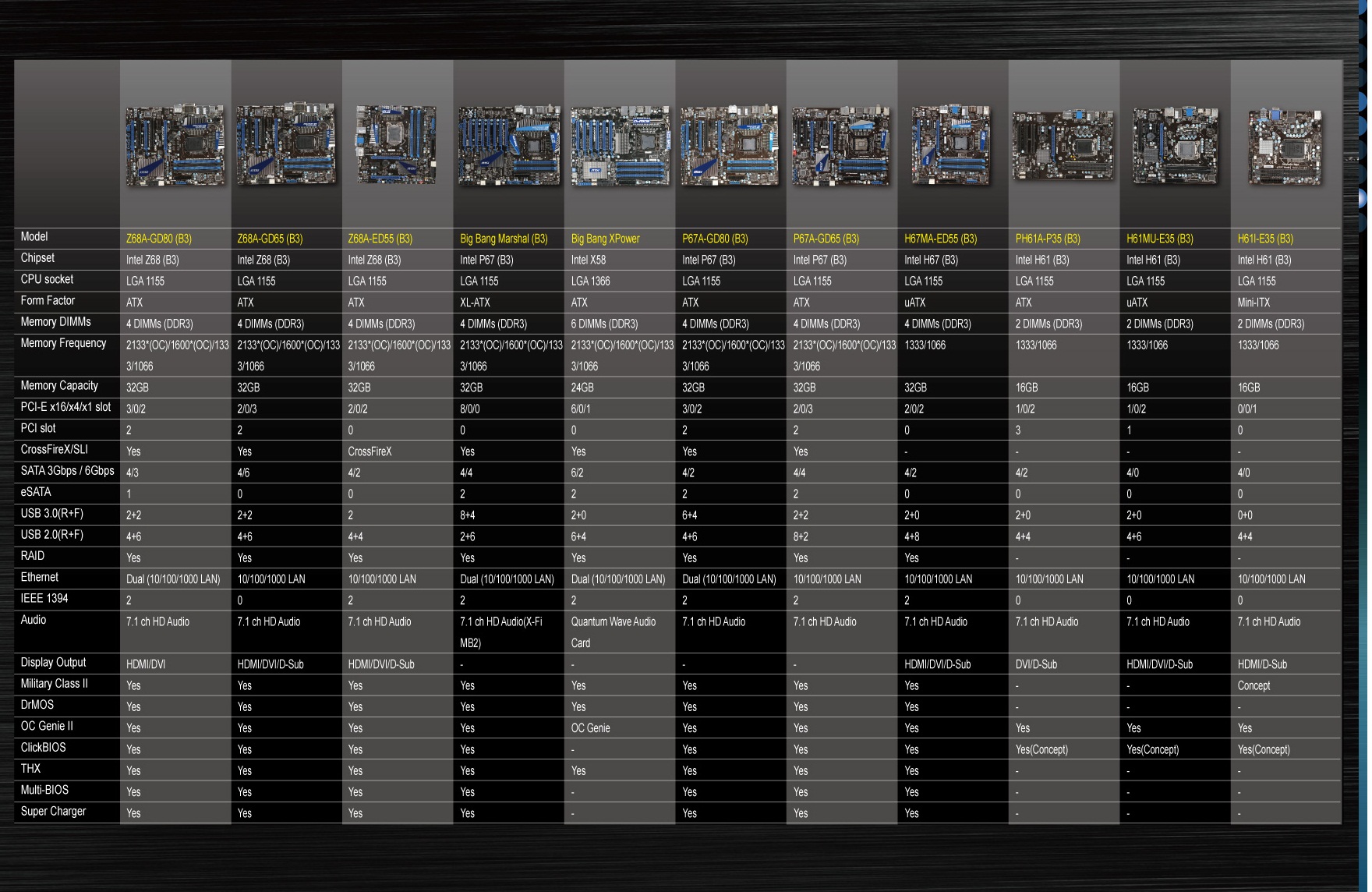Select model name P67A-GD65 (B3)
Screen dimensions: 1372x892
[826, 239]
